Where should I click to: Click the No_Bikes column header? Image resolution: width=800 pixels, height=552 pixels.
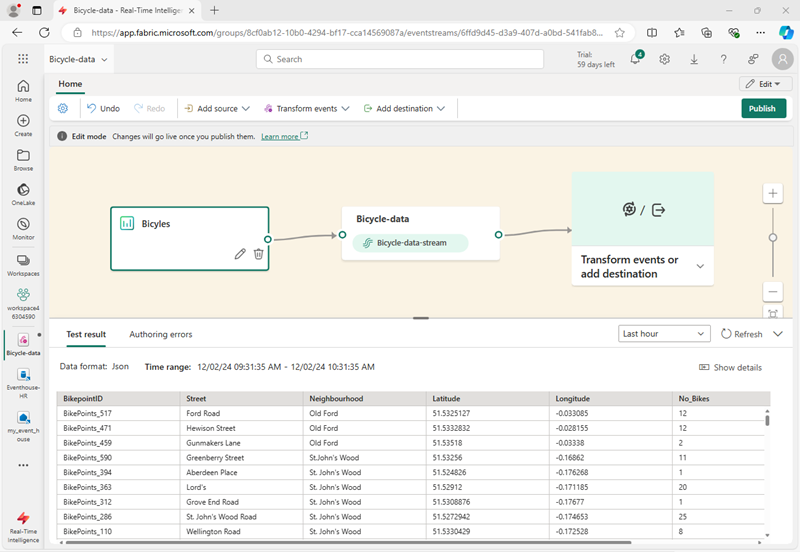720,398
